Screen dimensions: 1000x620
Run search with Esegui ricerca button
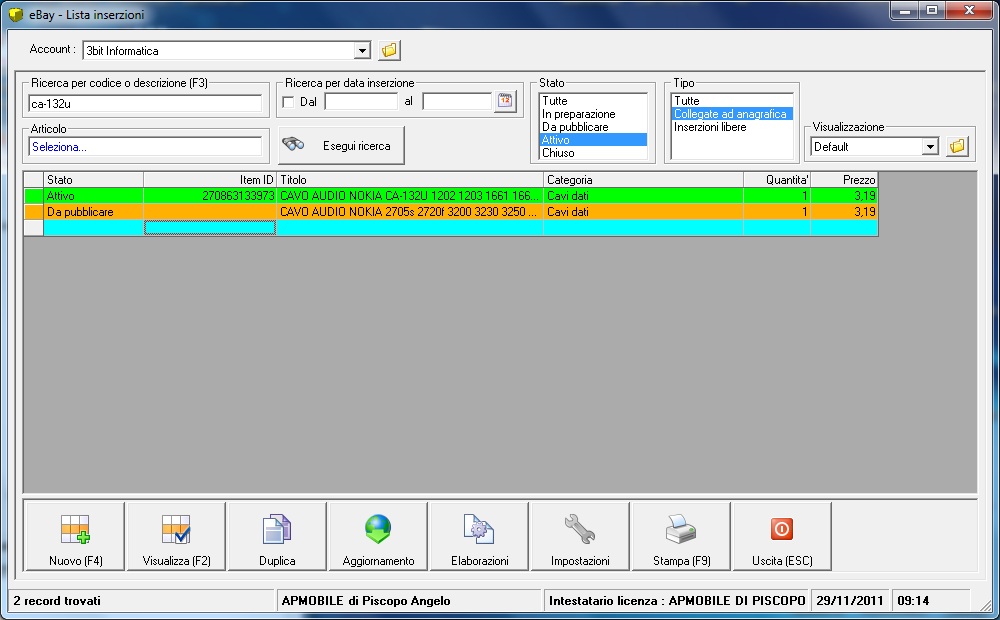[341, 145]
